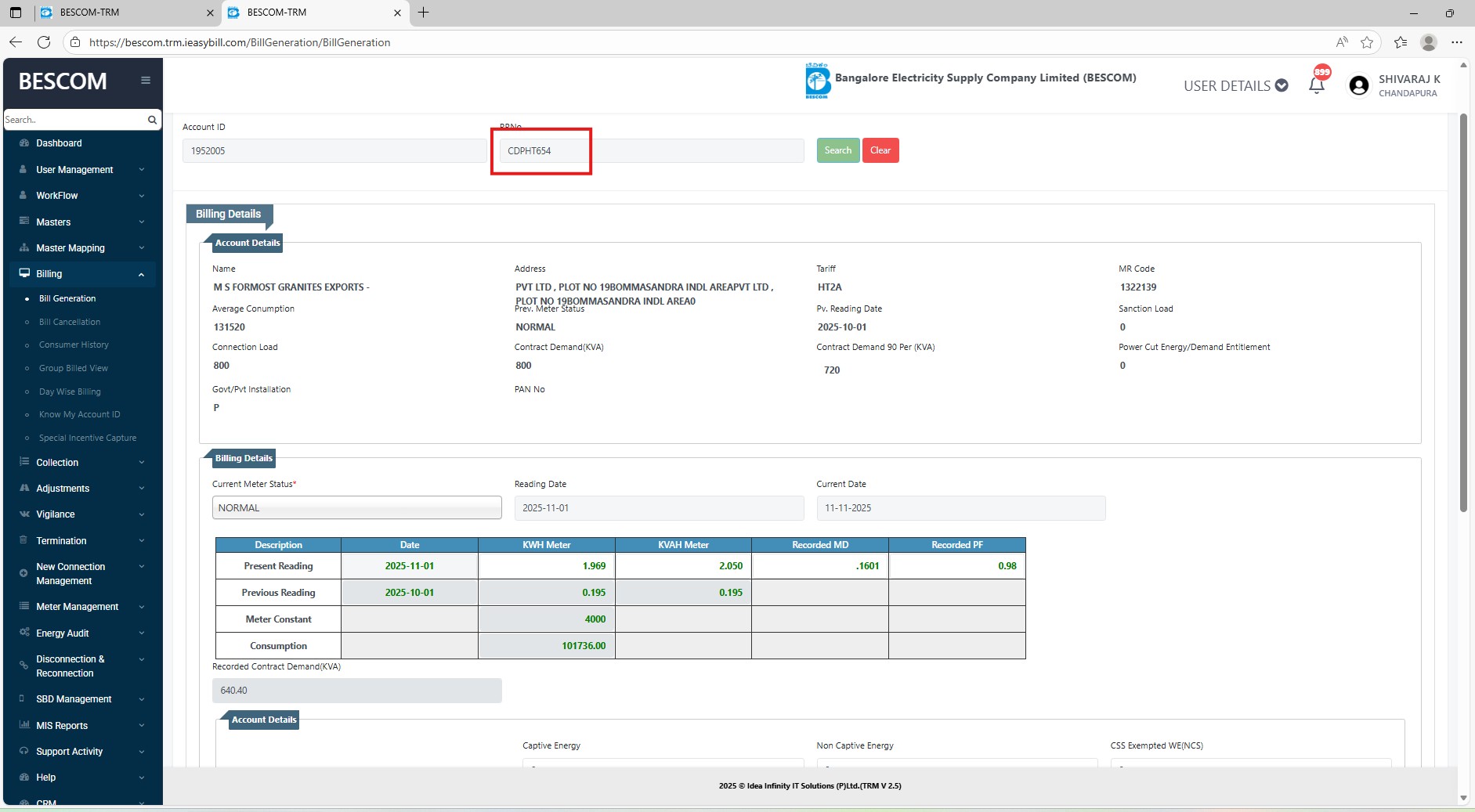The image size is (1475, 812).
Task: Click the BESCOM company logo
Action: pyautogui.click(x=817, y=81)
